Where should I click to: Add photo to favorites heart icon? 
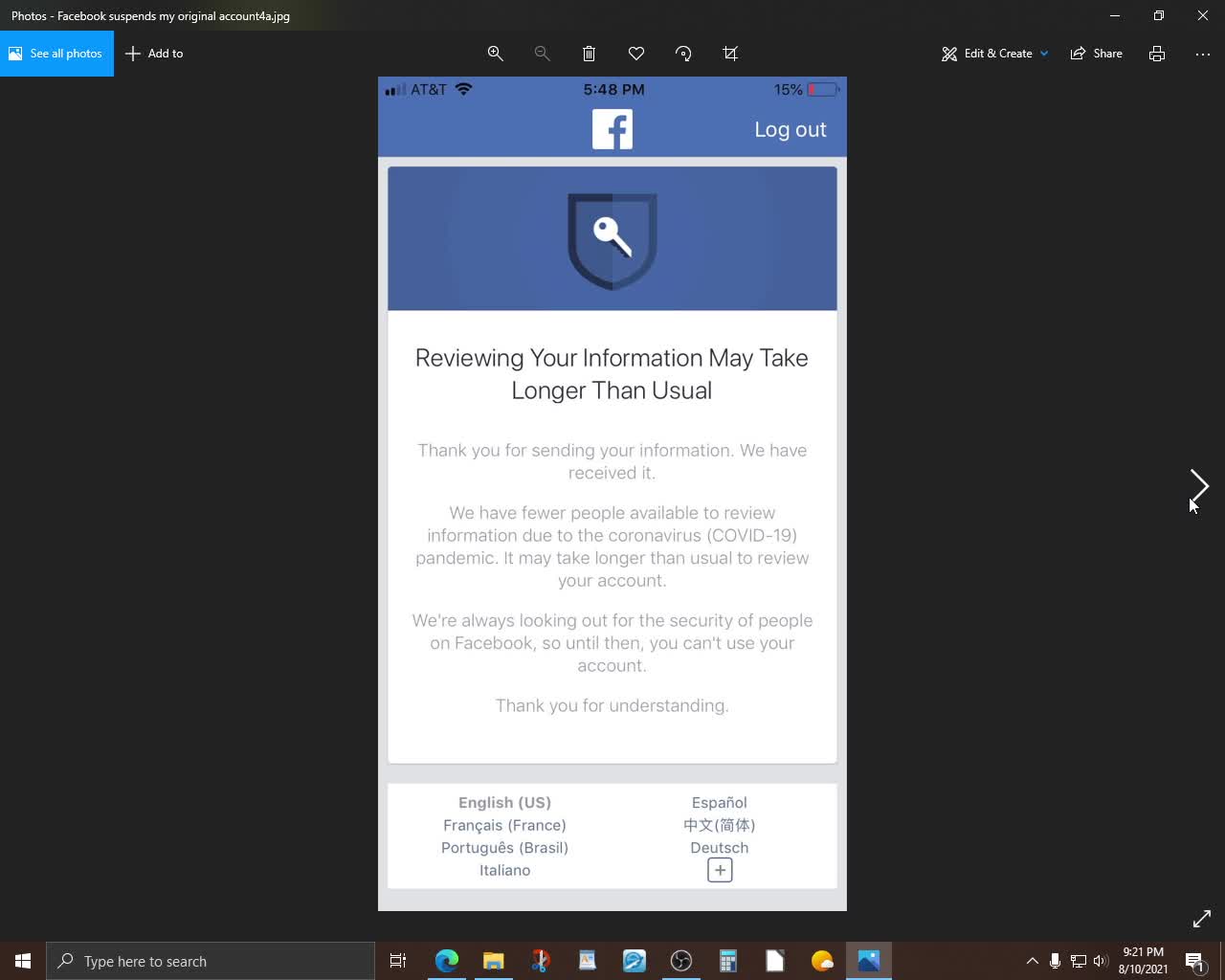[x=636, y=54]
